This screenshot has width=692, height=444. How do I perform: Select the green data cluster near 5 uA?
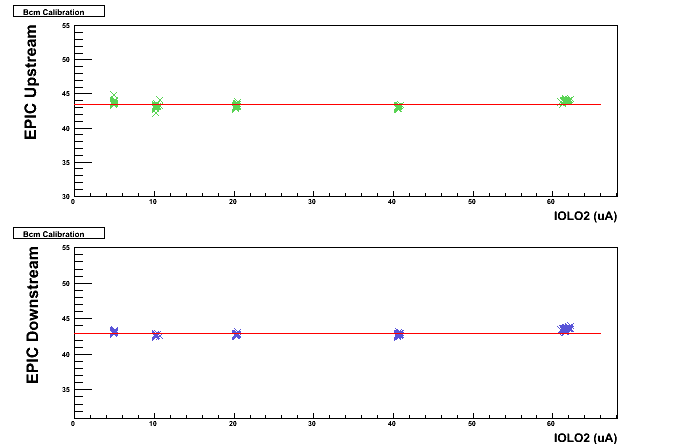click(x=114, y=101)
